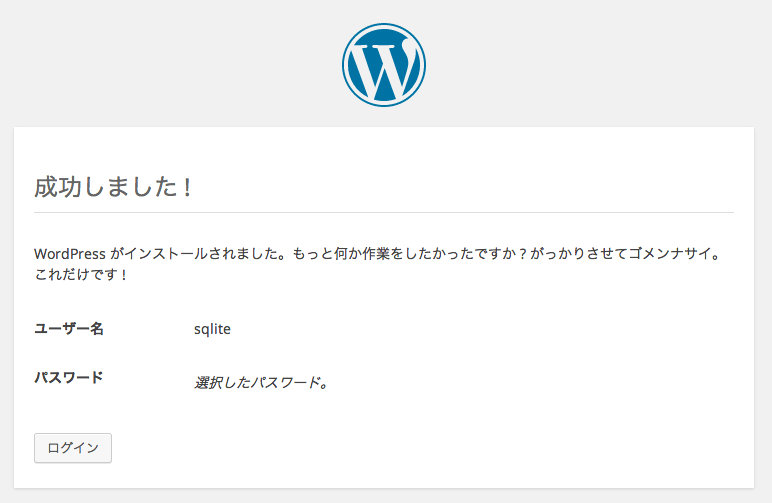Image resolution: width=772 pixels, height=503 pixels.
Task: Click the word WordPress in the paragraph
Action: point(69,254)
